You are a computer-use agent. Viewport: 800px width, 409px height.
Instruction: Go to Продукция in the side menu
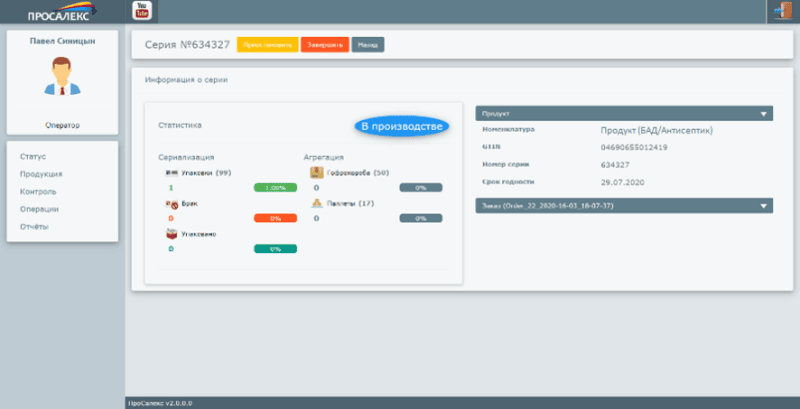coord(41,174)
